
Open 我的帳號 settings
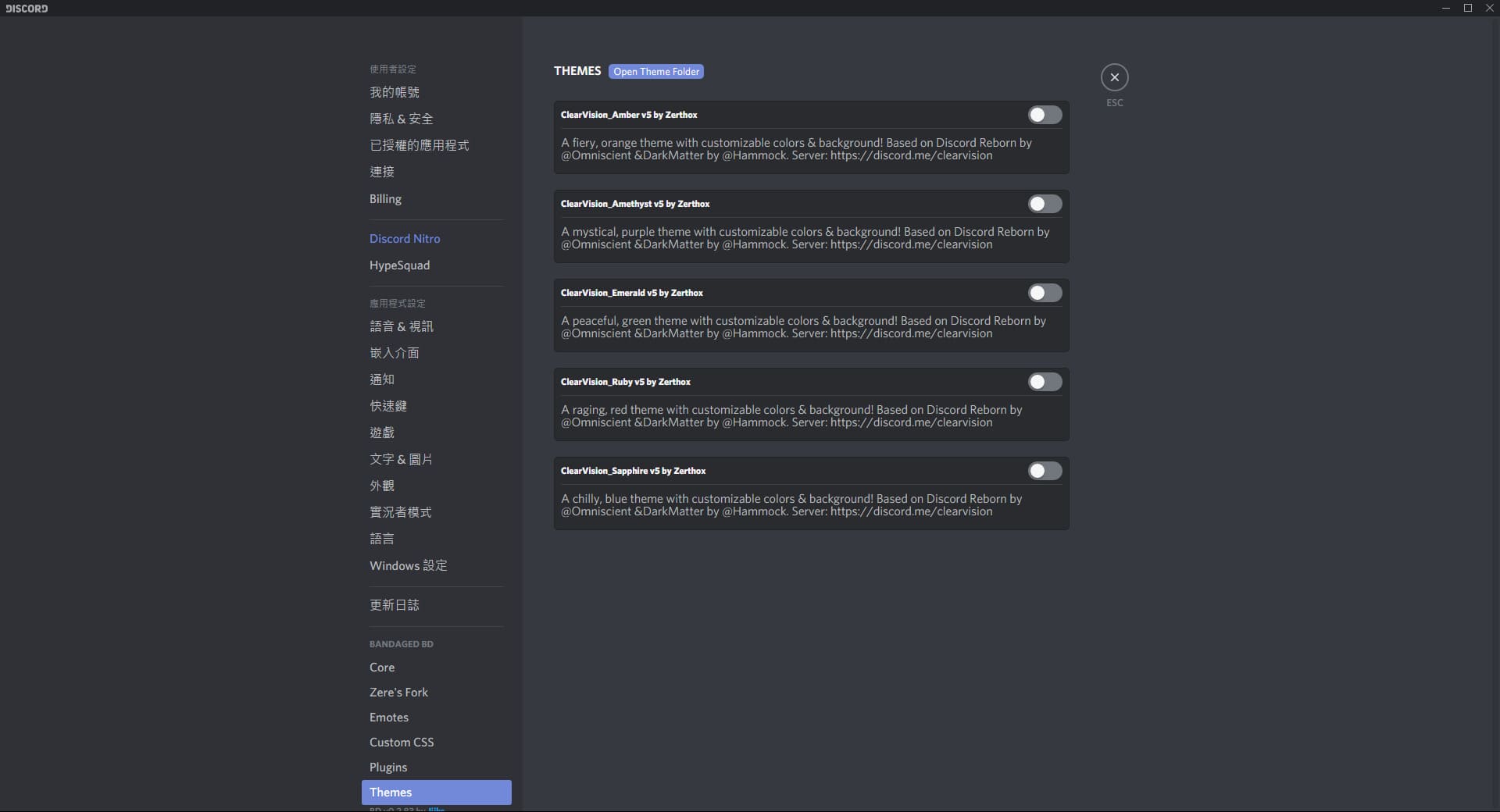pos(436,92)
